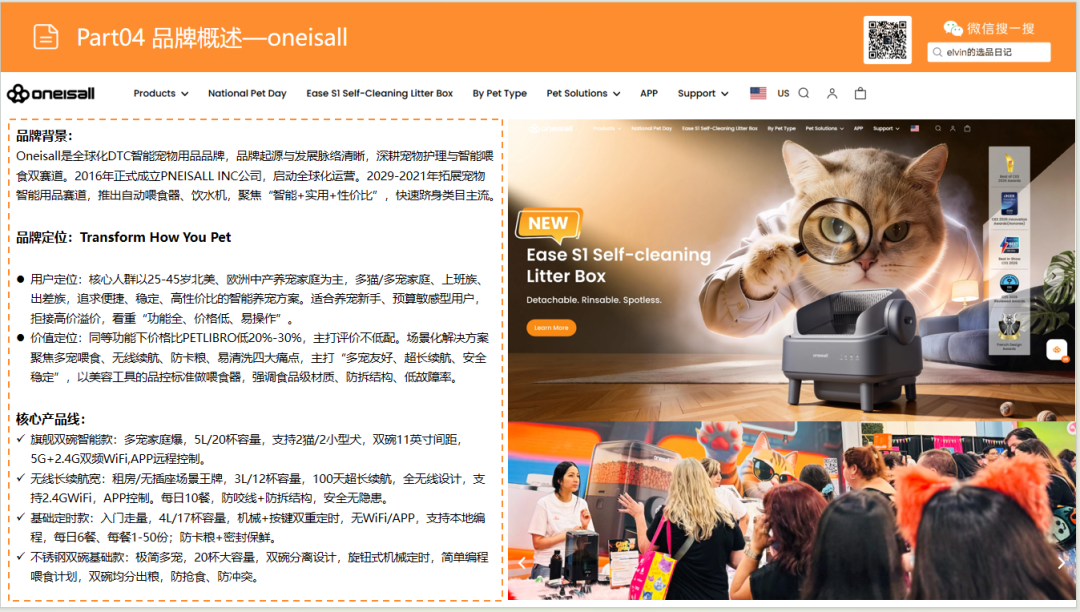The height and width of the screenshot is (612, 1080).
Task: Click the Best of CES award badge
Action: [1009, 166]
